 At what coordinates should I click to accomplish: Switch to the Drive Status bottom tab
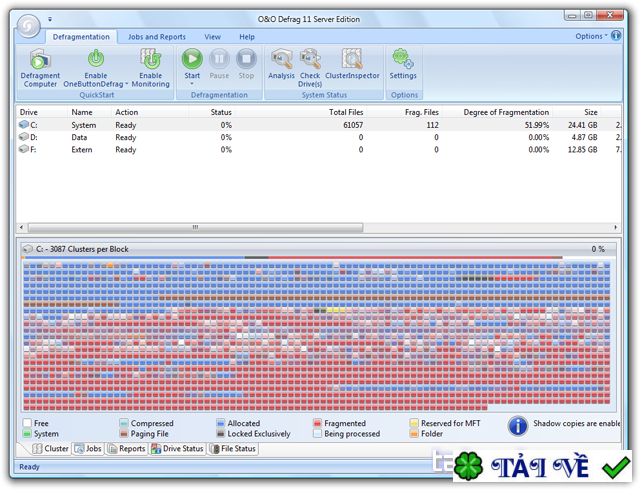click(x=177, y=449)
